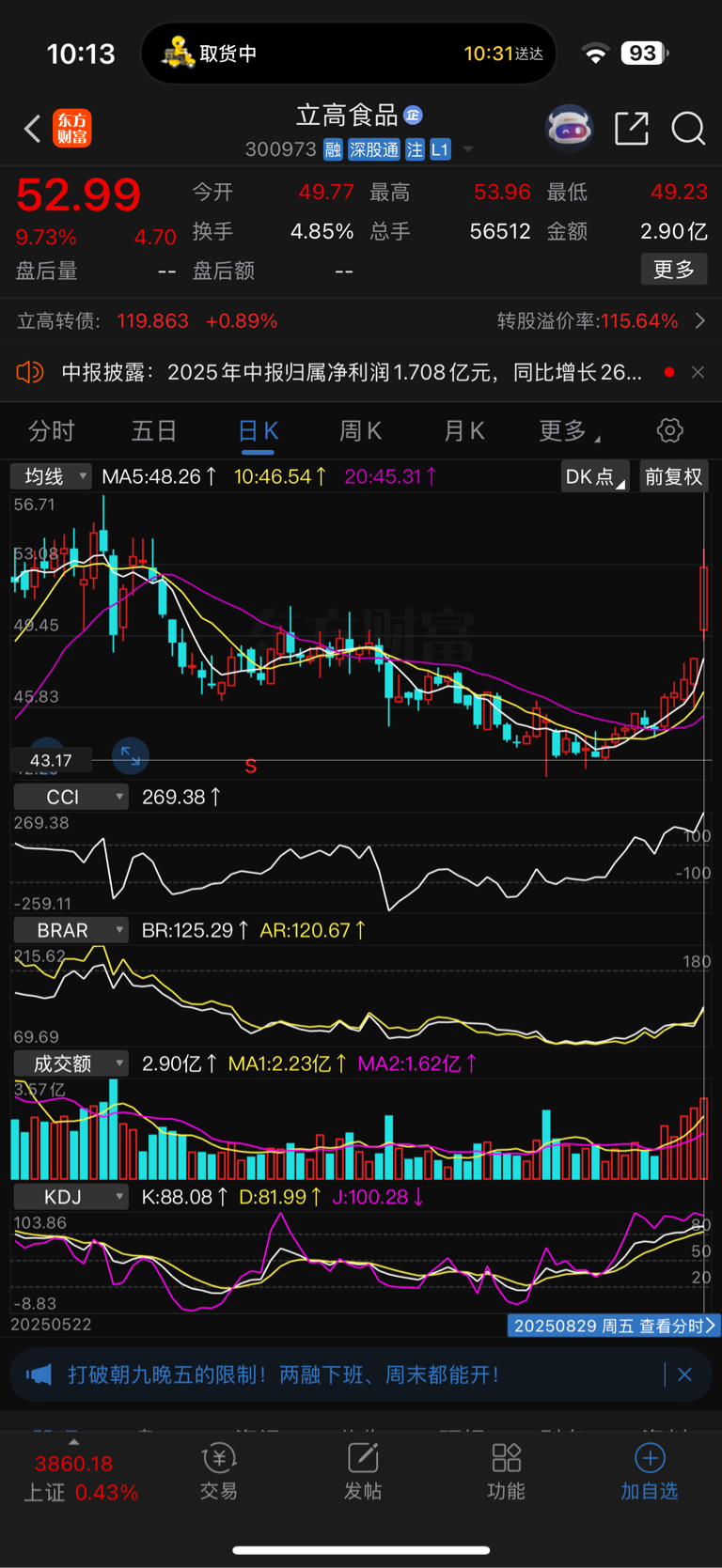Image resolution: width=722 pixels, height=1568 pixels.
Task: Tap the 43.17 price label
Action: click(x=51, y=761)
